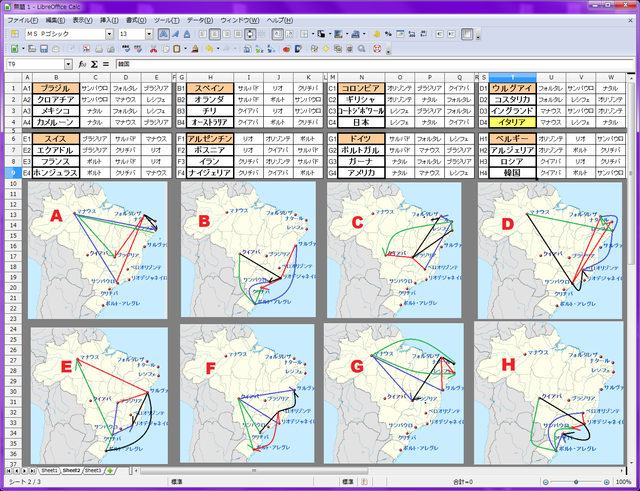This screenshot has height=491, width=640.
Task: Align cell text right
Action: (227, 34)
